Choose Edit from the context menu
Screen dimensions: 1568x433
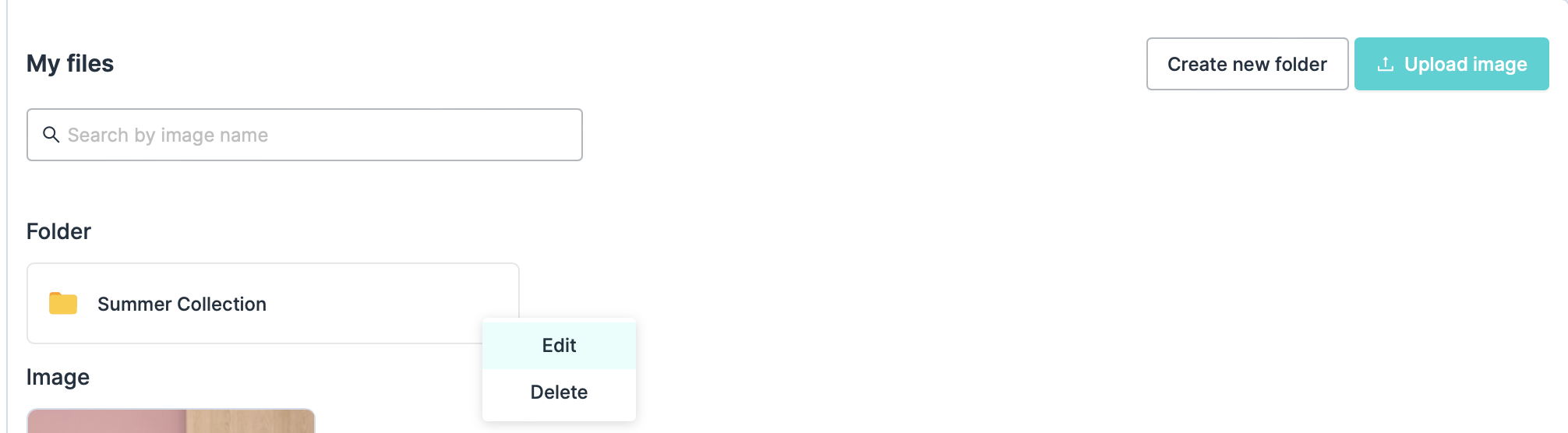click(559, 346)
